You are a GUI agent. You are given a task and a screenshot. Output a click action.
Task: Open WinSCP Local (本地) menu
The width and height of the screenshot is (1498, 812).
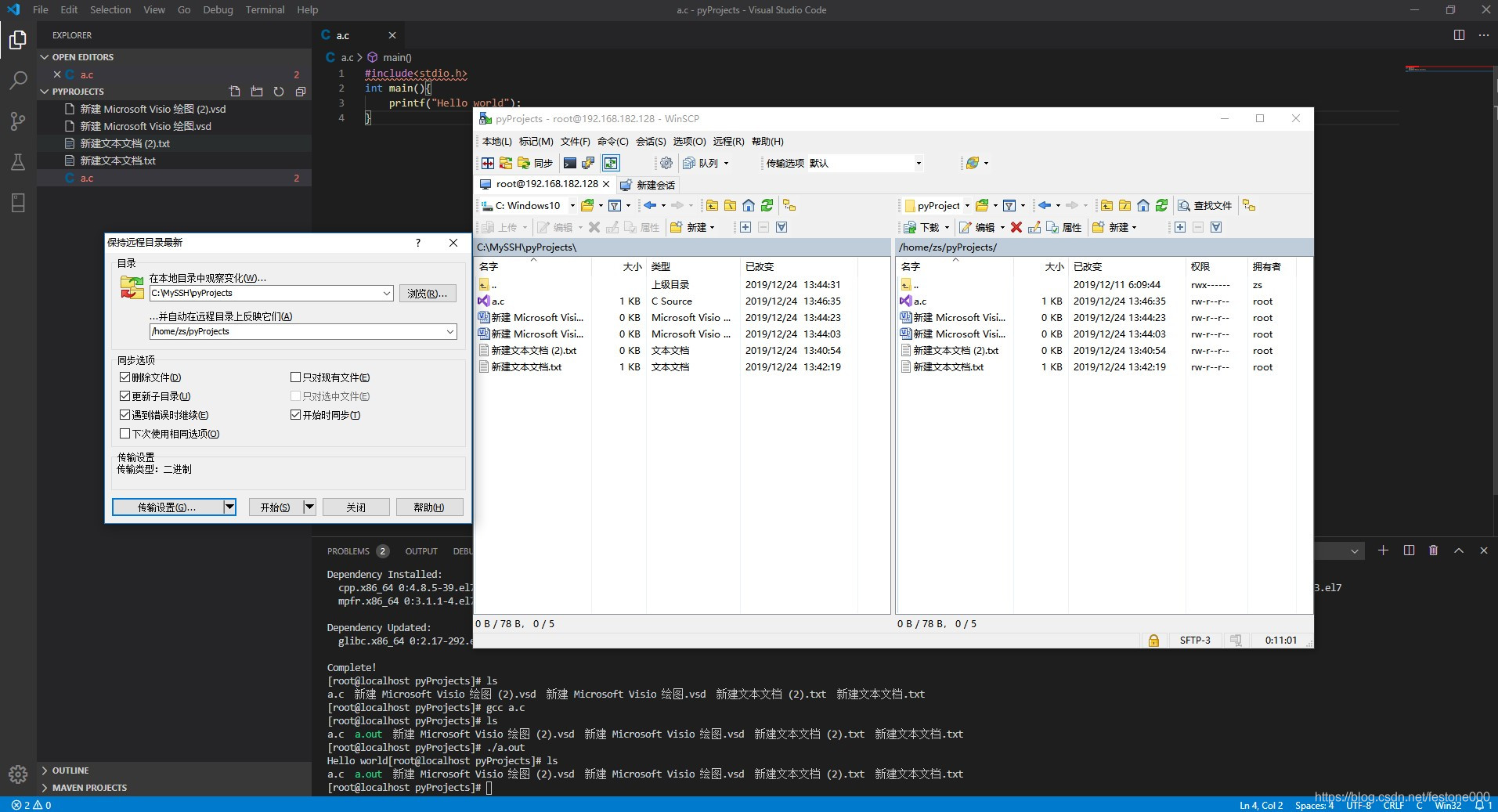tap(496, 141)
